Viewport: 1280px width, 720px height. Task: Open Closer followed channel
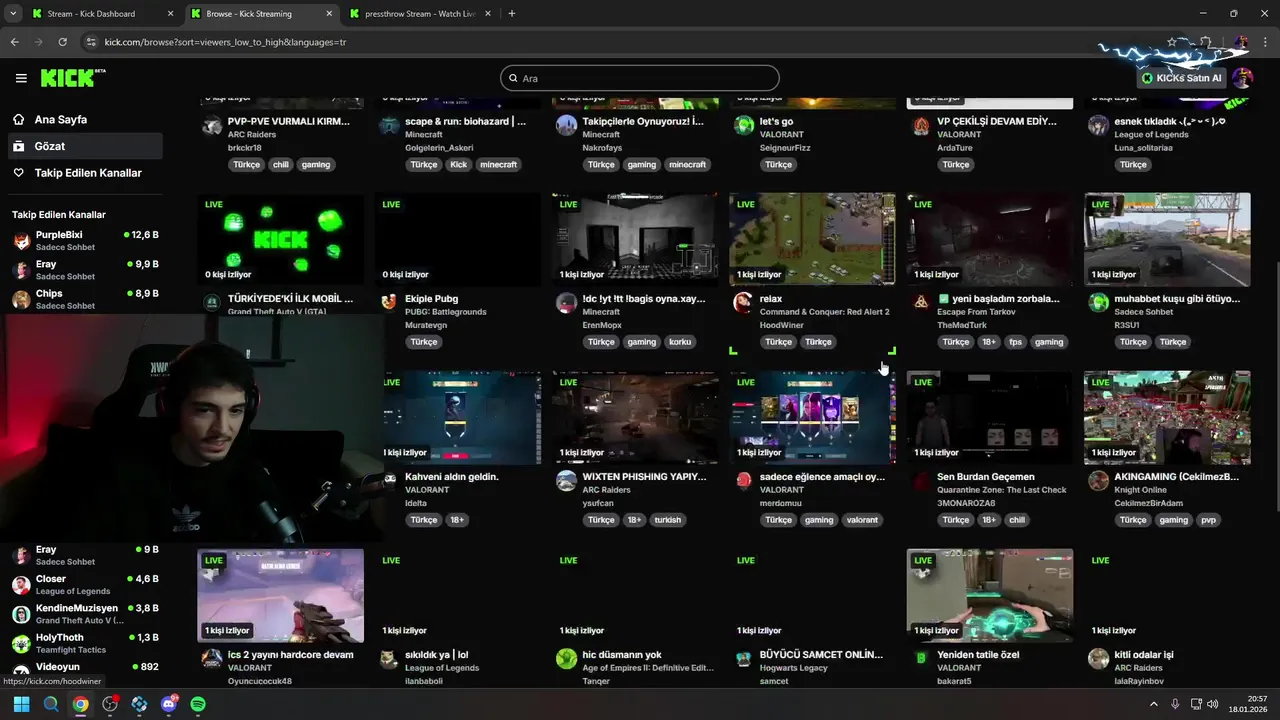[x=85, y=584]
